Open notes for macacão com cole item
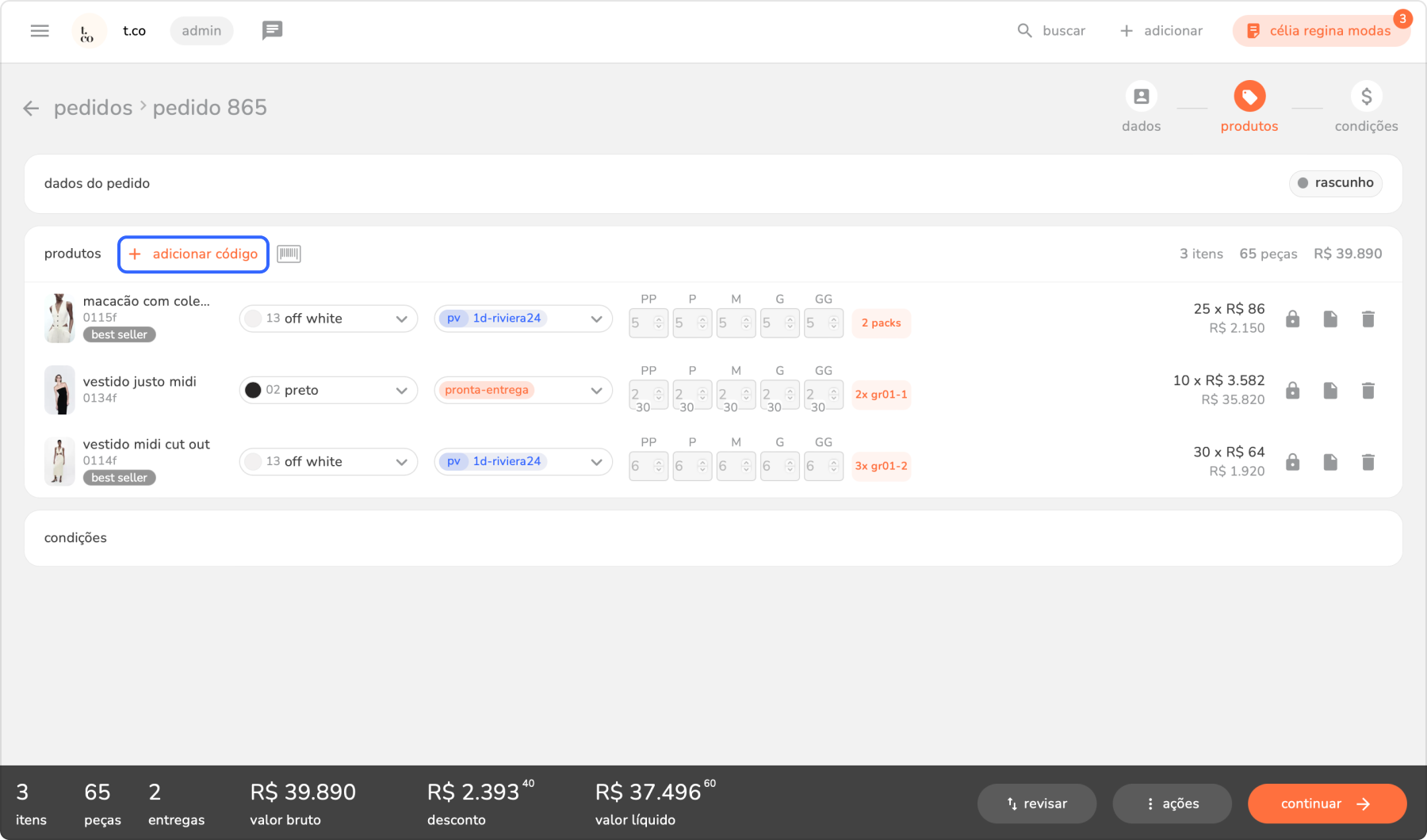This screenshot has width=1427, height=840. 1330,319
